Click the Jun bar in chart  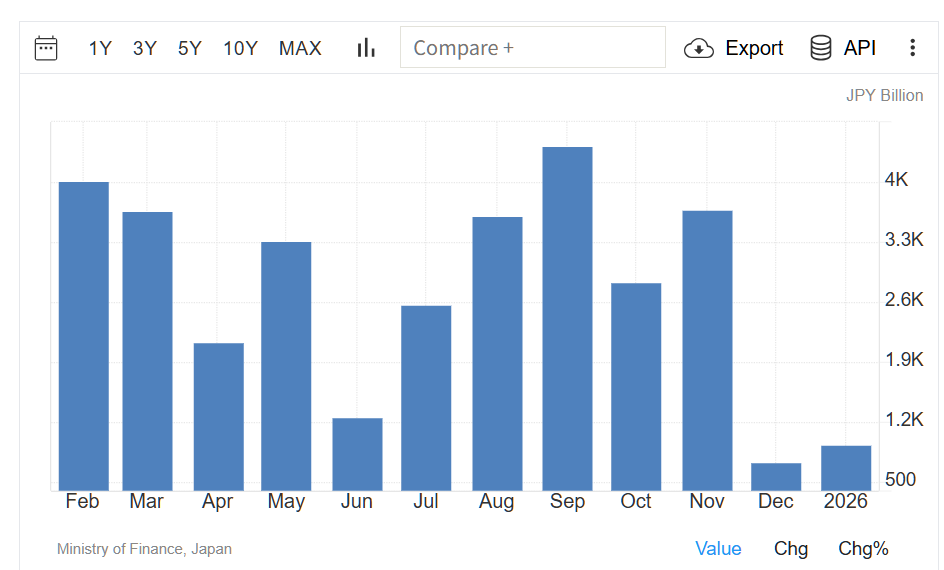pos(357,454)
